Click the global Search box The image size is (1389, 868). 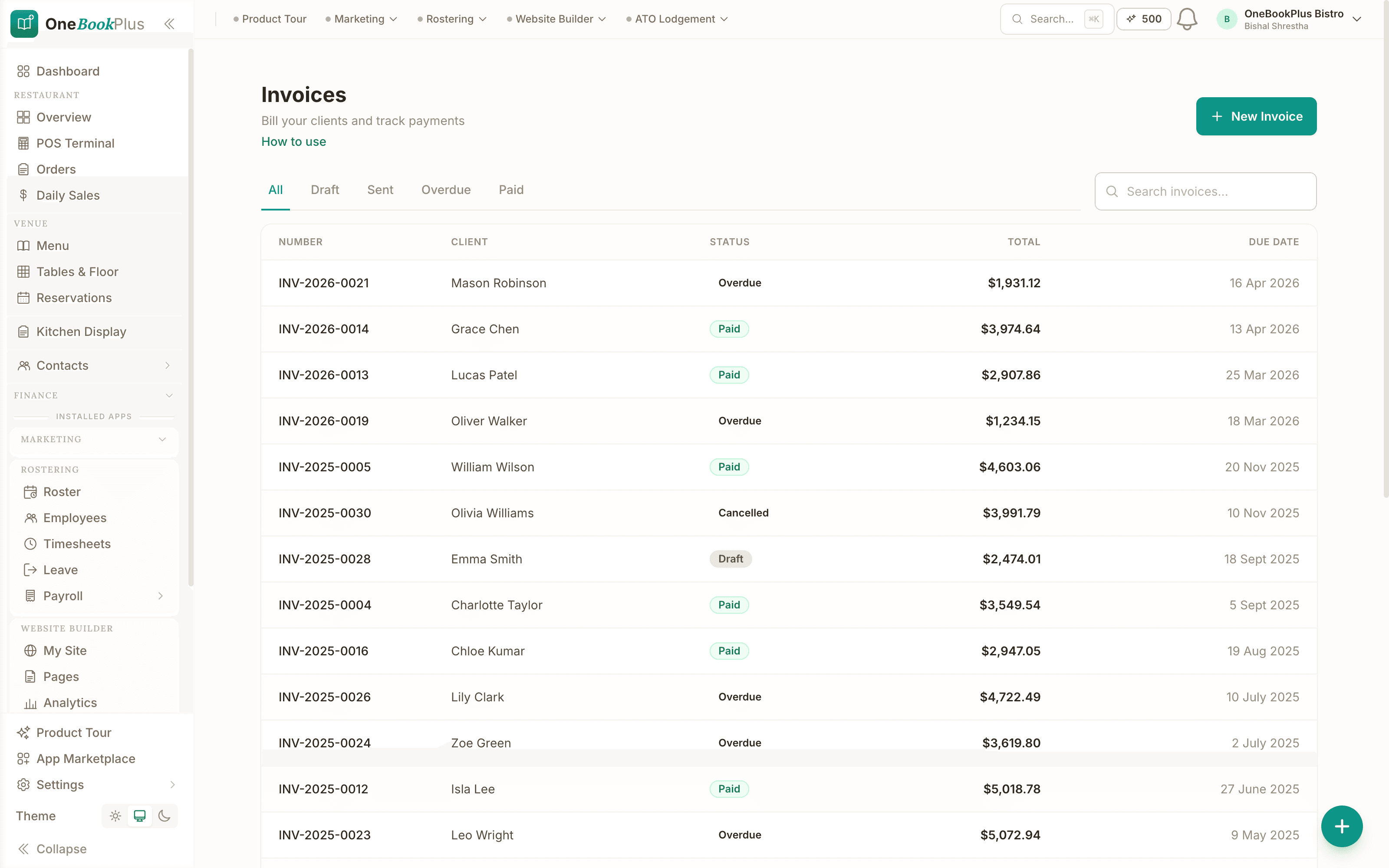(x=1057, y=19)
